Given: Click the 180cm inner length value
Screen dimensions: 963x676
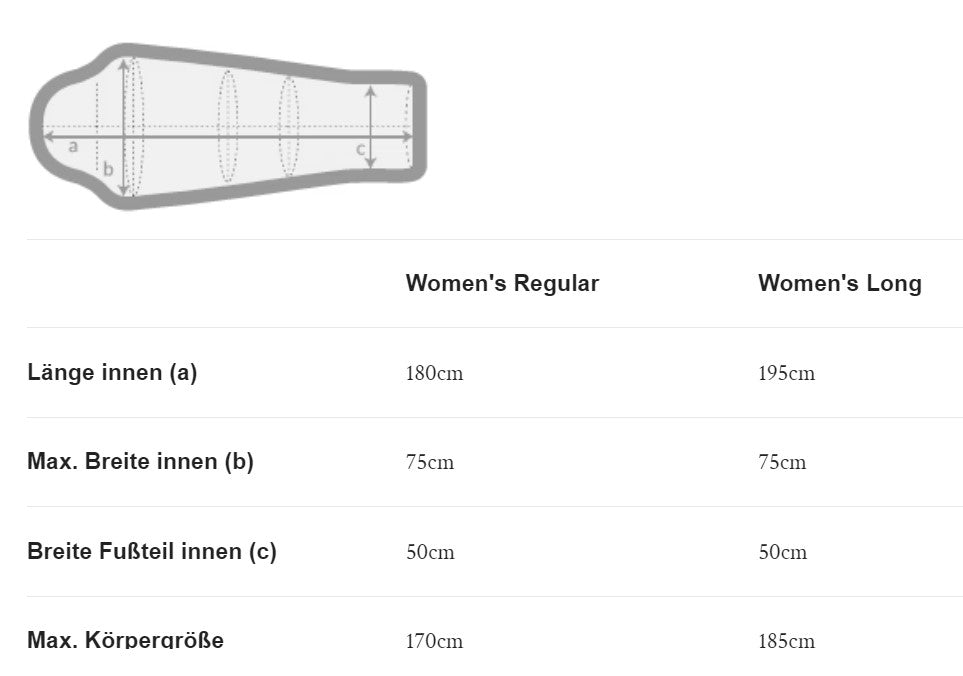Looking at the screenshot, I should point(435,374).
